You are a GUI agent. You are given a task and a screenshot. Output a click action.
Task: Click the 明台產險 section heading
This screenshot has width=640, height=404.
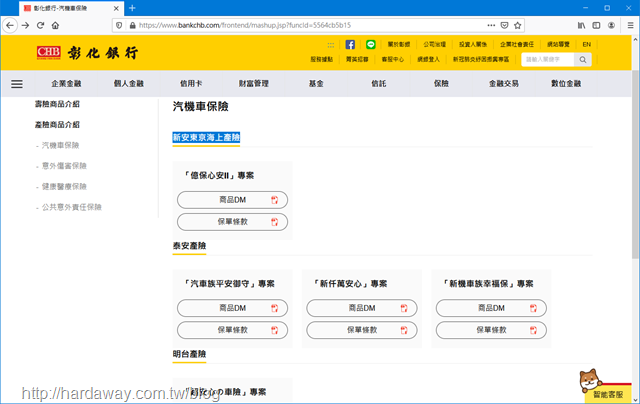(189, 354)
